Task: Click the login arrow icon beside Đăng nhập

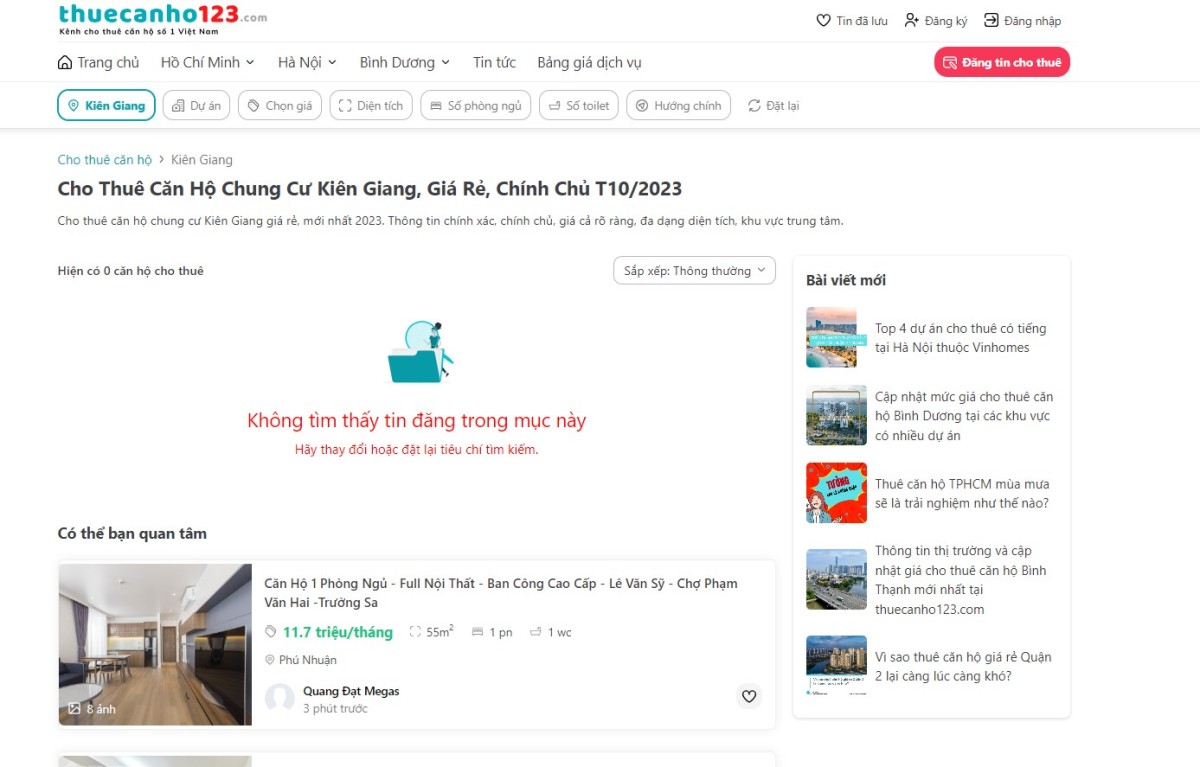Action: click(991, 21)
